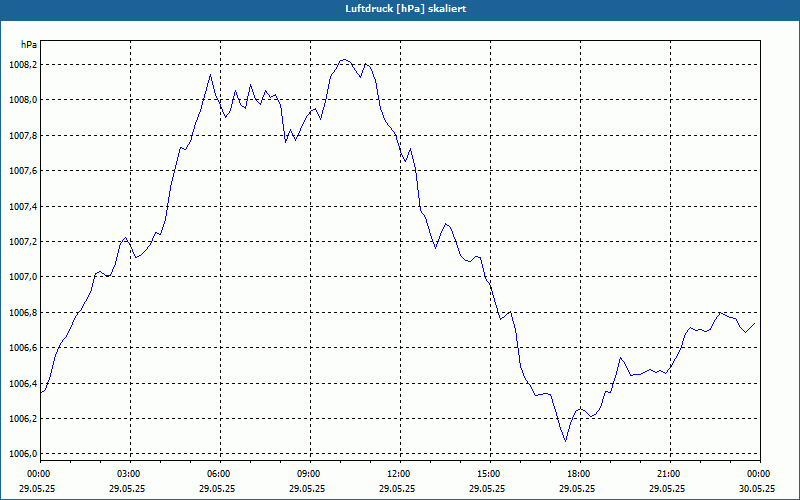Click the 1007,6 y-axis label

[x=23, y=171]
